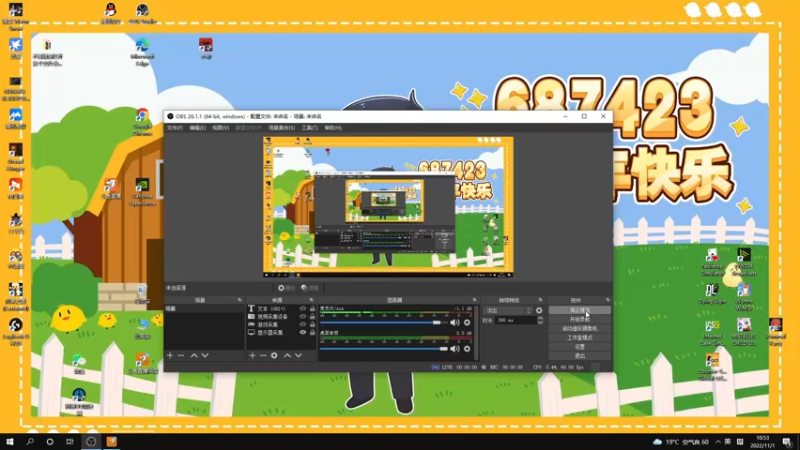Open 编辑(E) menu
The width and height of the screenshot is (800, 450).
click(x=197, y=128)
